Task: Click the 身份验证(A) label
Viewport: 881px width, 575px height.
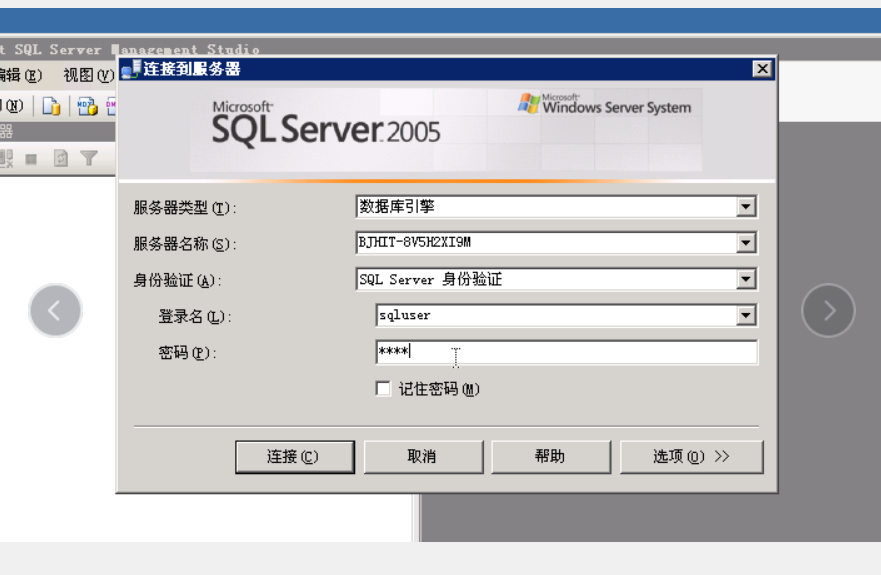Action: (178, 280)
